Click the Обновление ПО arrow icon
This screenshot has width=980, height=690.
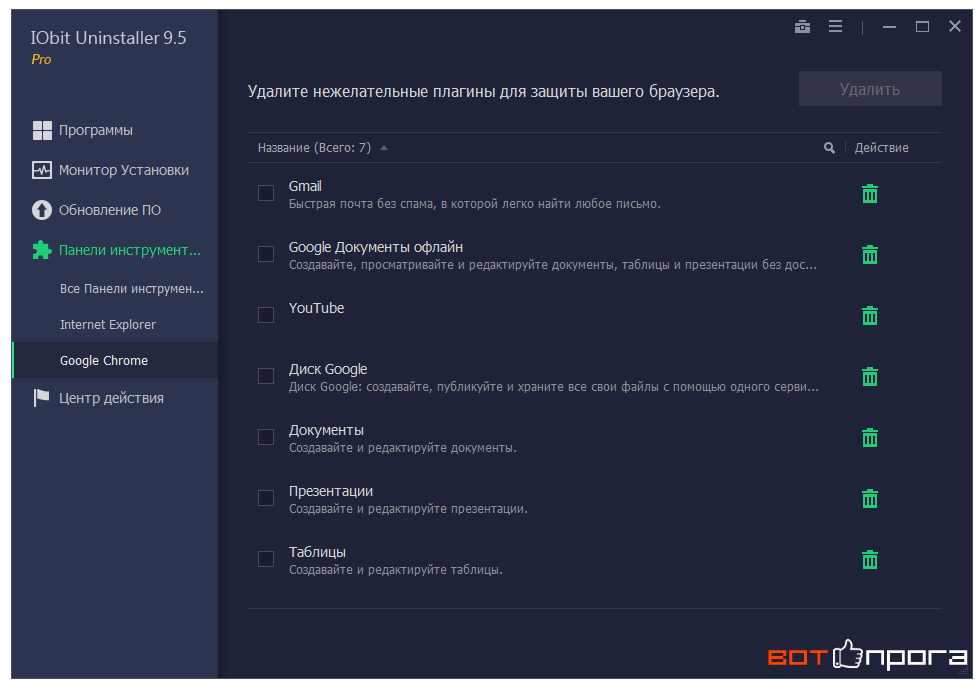(42, 210)
